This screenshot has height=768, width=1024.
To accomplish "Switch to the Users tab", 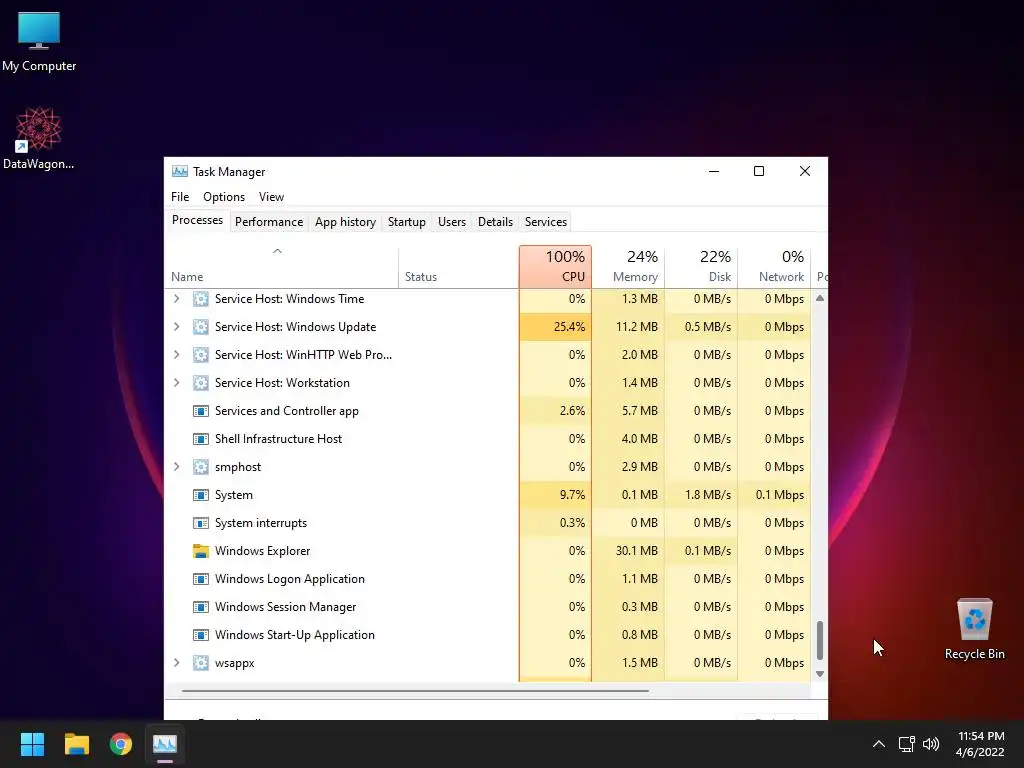I will (452, 222).
